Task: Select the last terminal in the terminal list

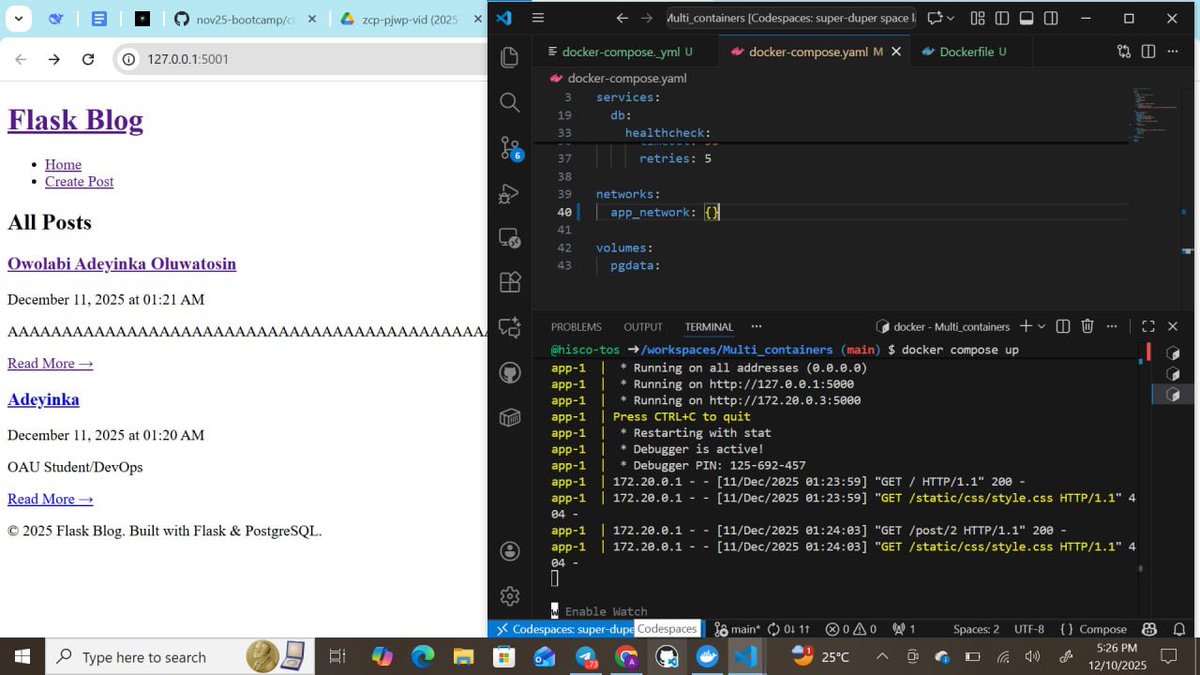Action: coord(1173,395)
